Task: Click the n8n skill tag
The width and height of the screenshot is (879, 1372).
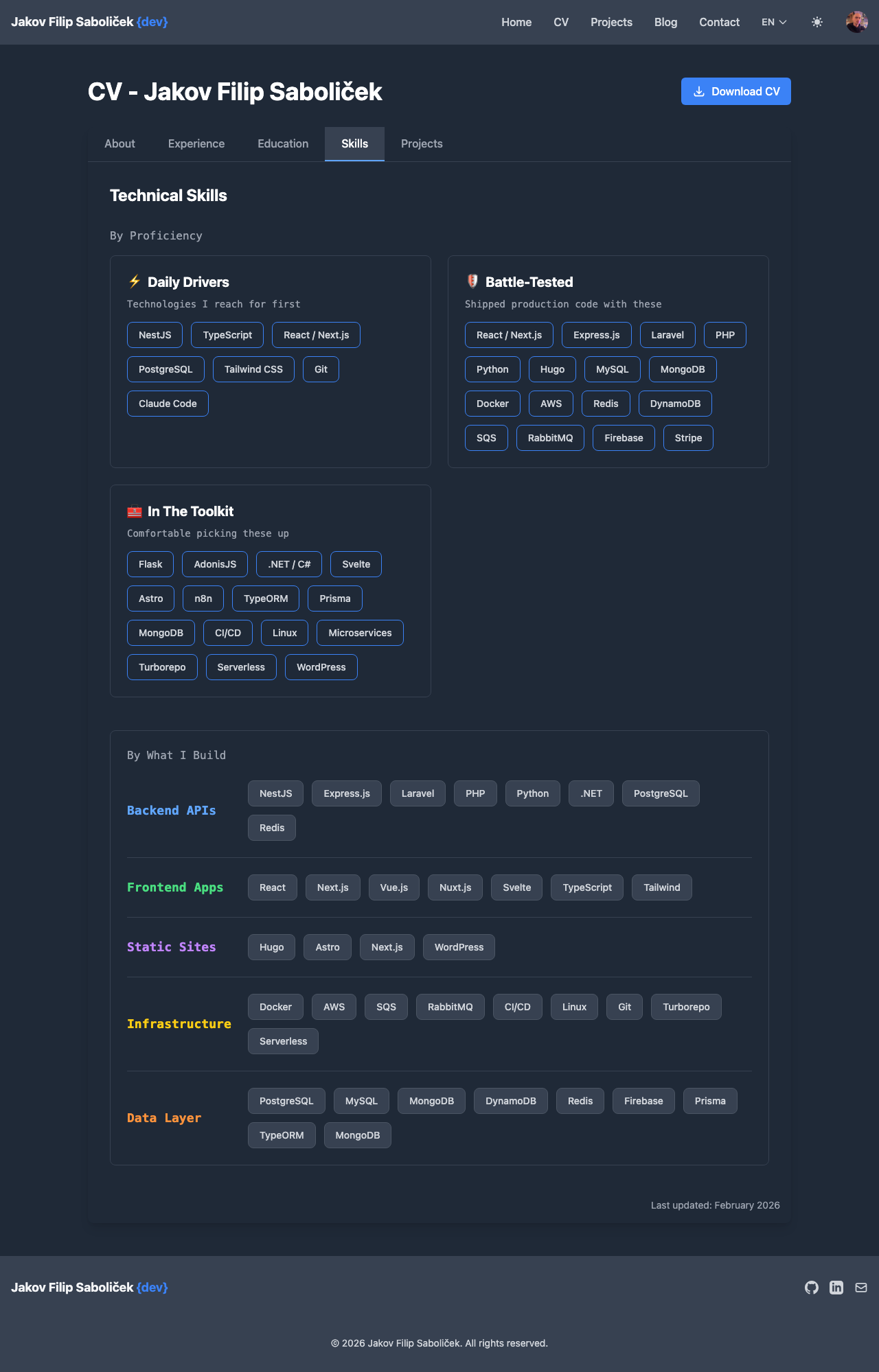Action: [x=203, y=598]
